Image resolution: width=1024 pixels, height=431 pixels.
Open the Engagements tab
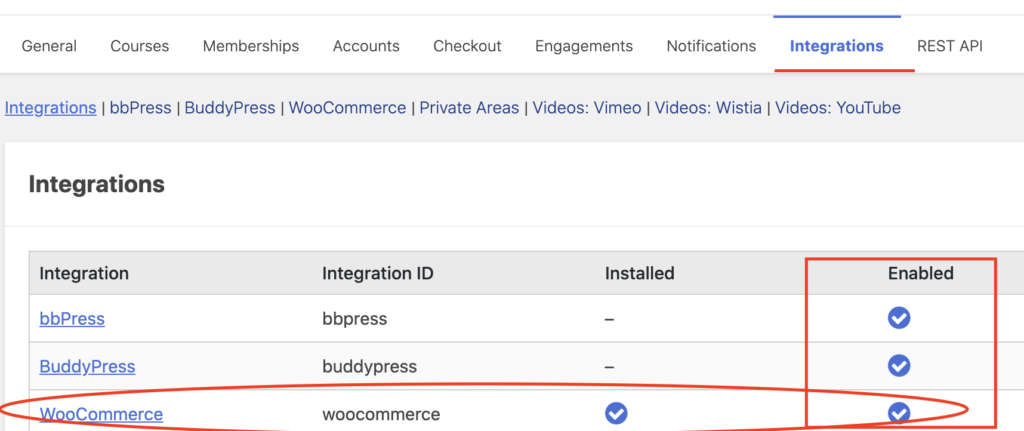584,46
